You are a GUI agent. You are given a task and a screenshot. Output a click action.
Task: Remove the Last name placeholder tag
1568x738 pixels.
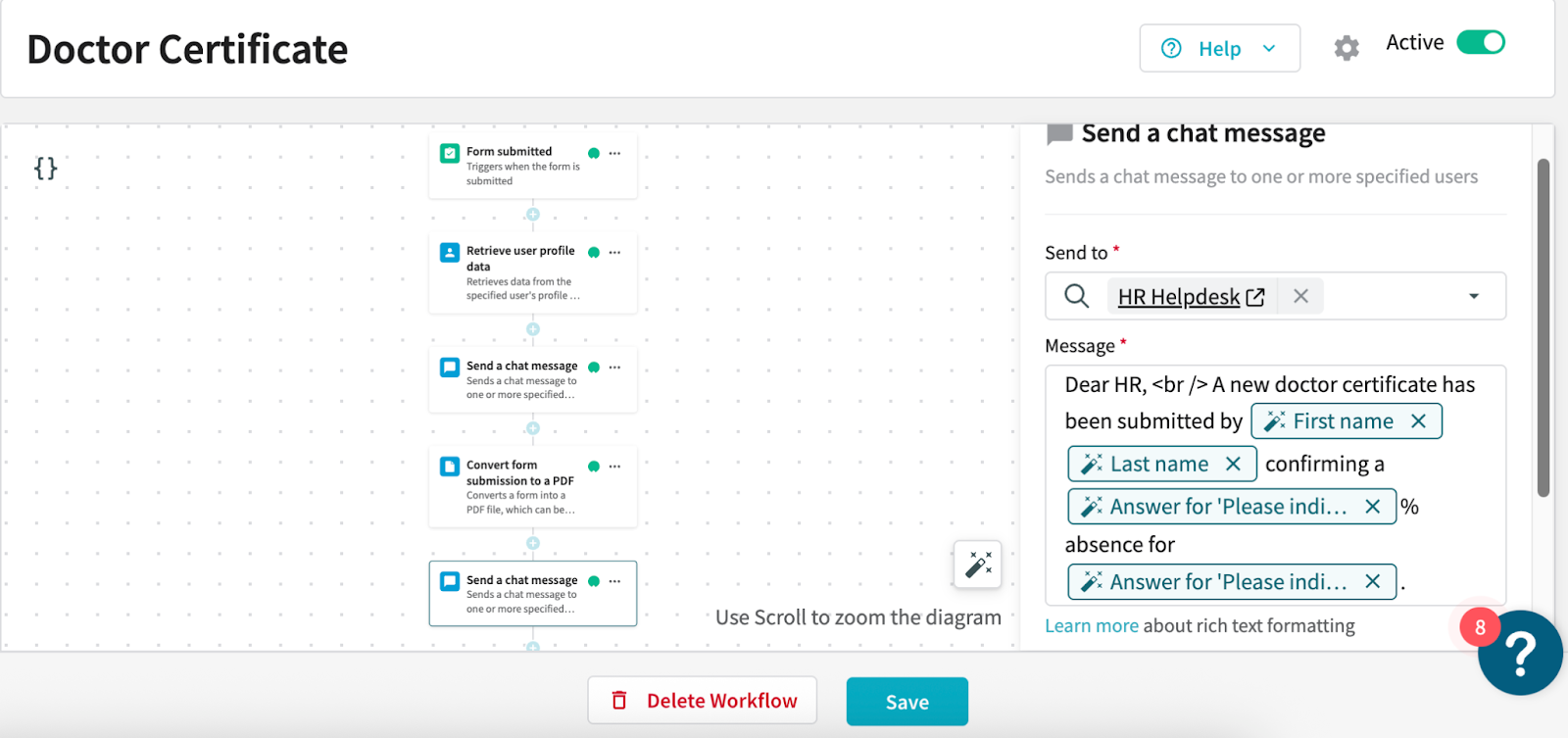point(1233,465)
